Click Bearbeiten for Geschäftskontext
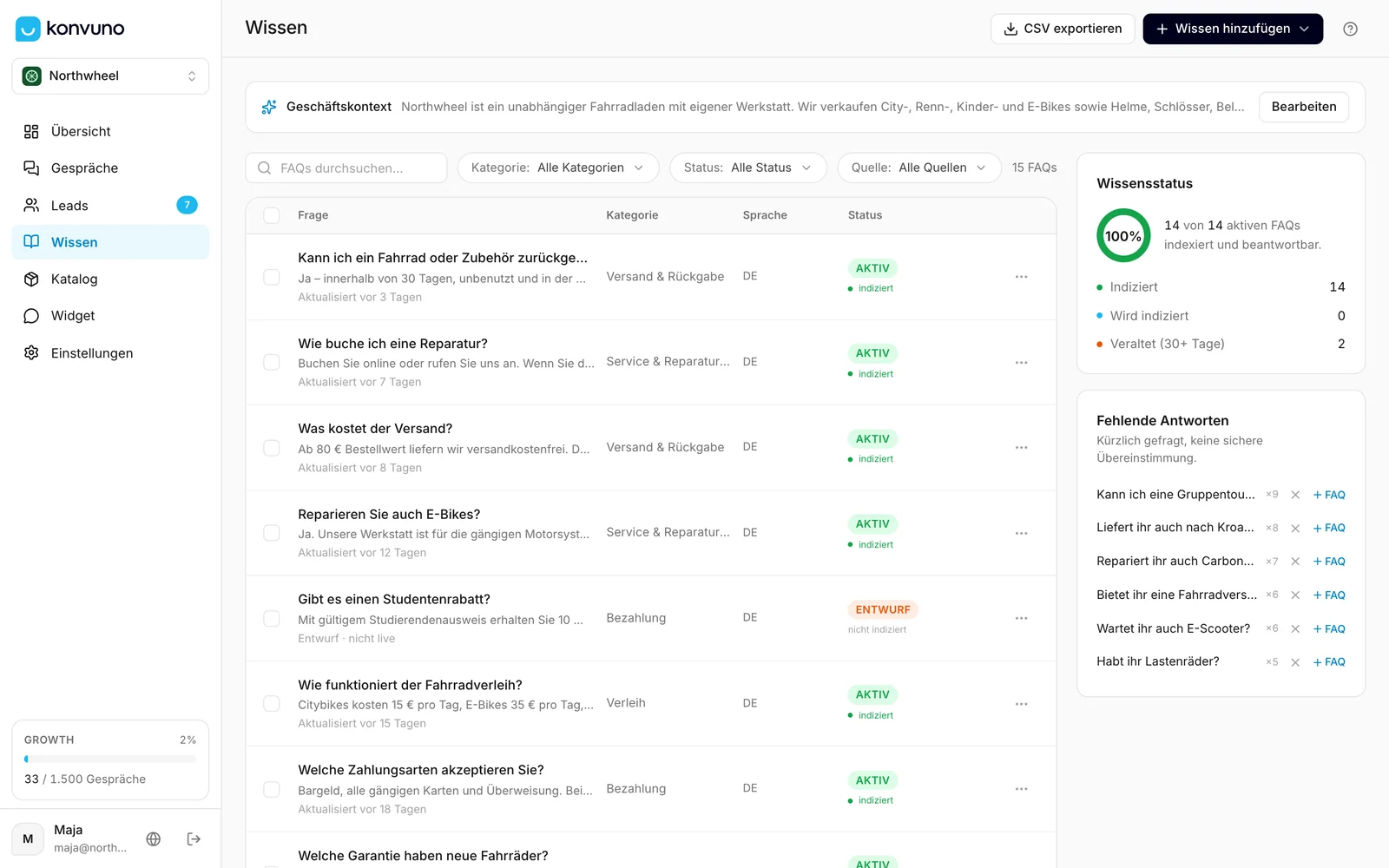 pos(1304,107)
